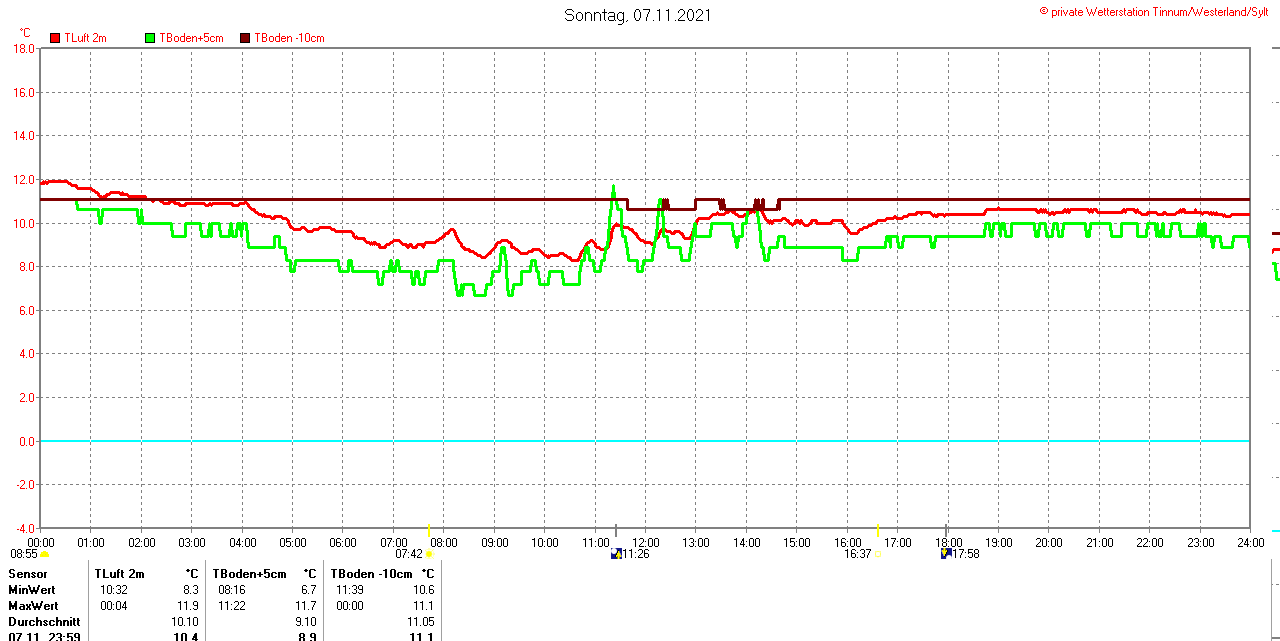Click the Durchschnitt row label in table
The image size is (1280, 641).
[x=43, y=622]
